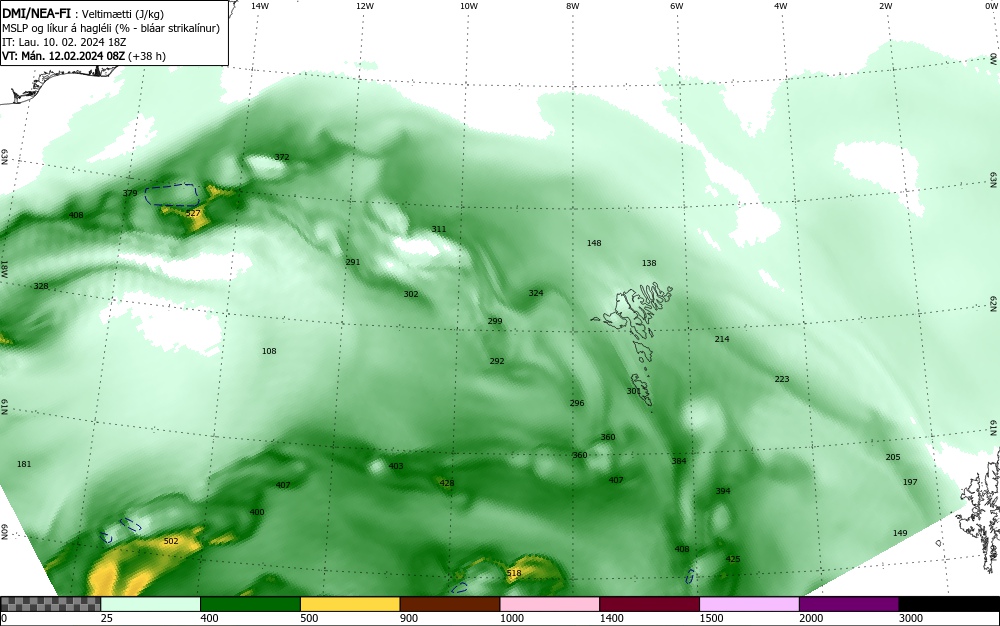
Task: Select the "10W" longitude label
Action: [x=469, y=6]
